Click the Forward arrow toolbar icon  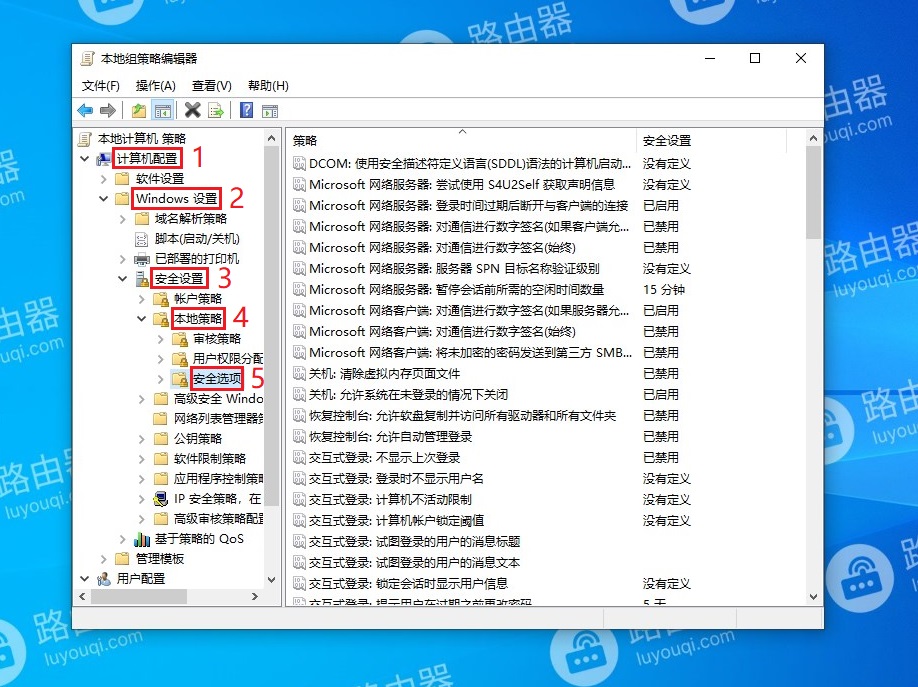click(108, 110)
